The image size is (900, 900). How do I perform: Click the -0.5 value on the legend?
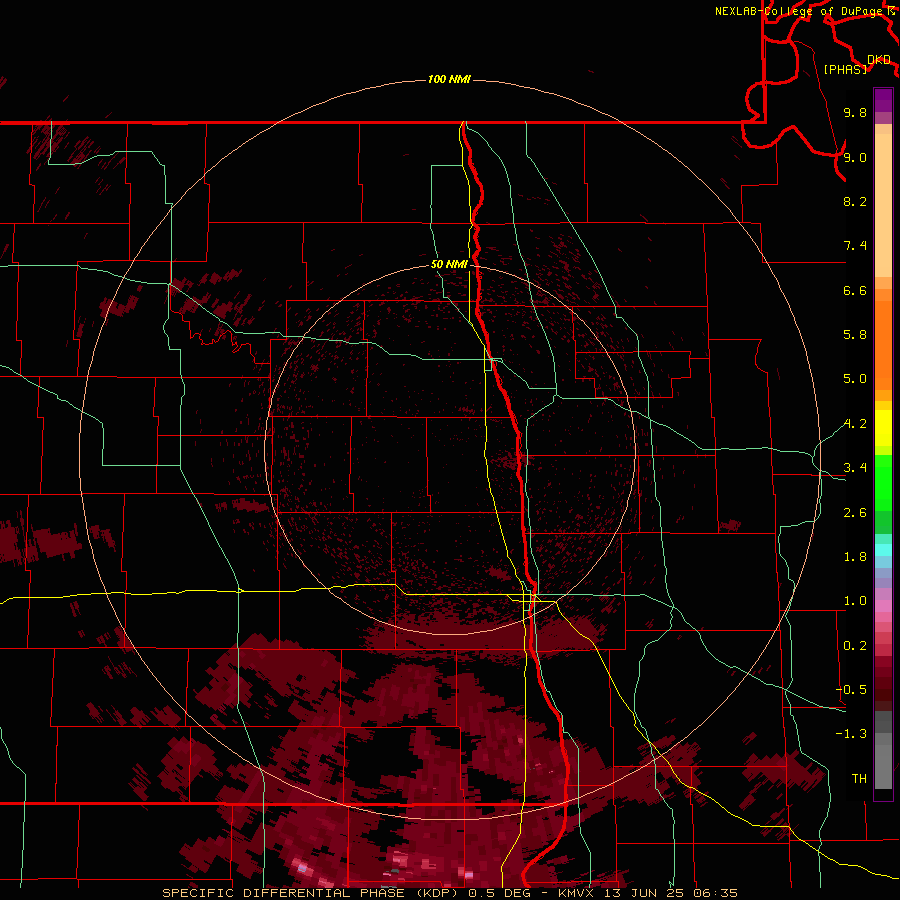tap(851, 690)
